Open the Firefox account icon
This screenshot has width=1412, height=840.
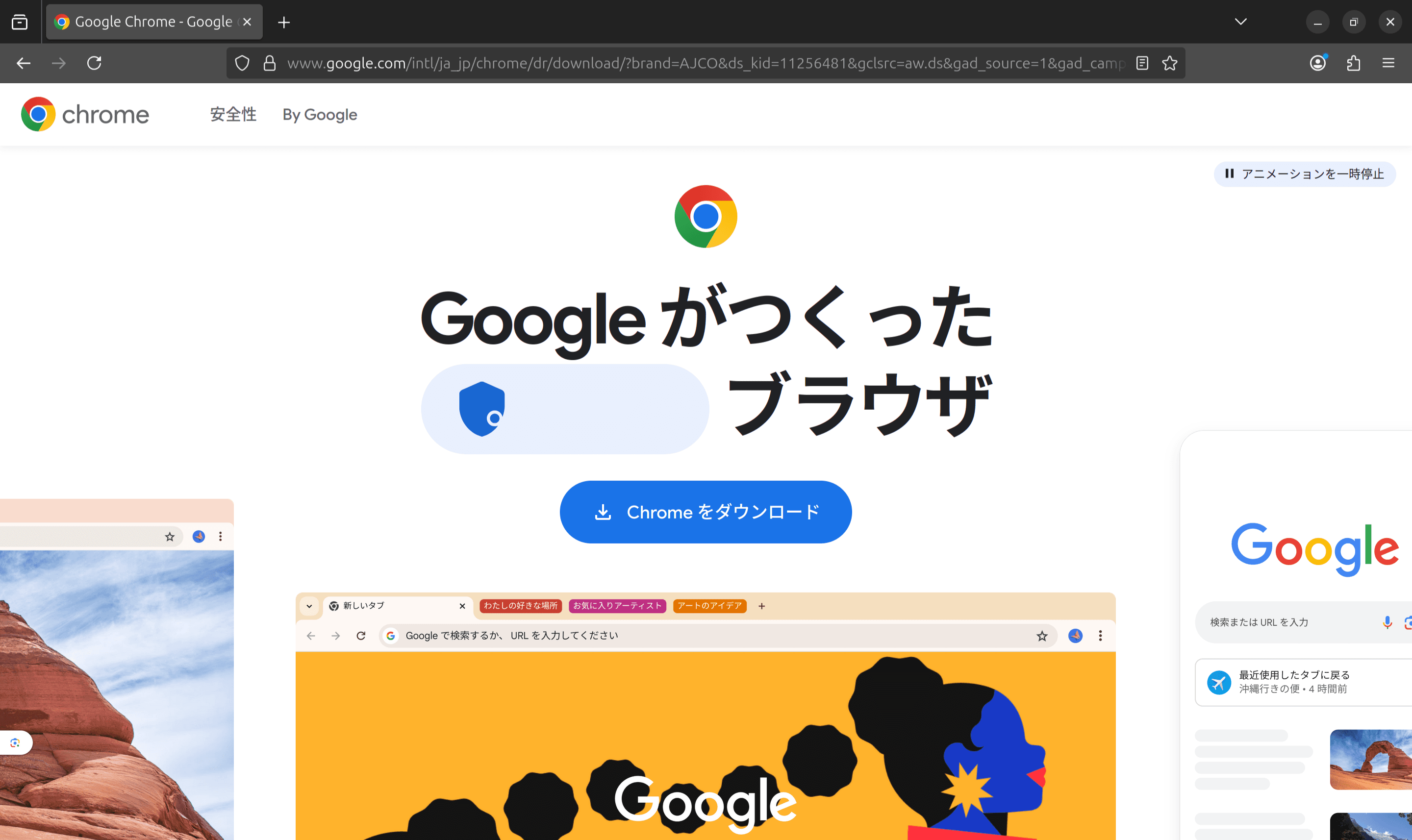[1318, 63]
